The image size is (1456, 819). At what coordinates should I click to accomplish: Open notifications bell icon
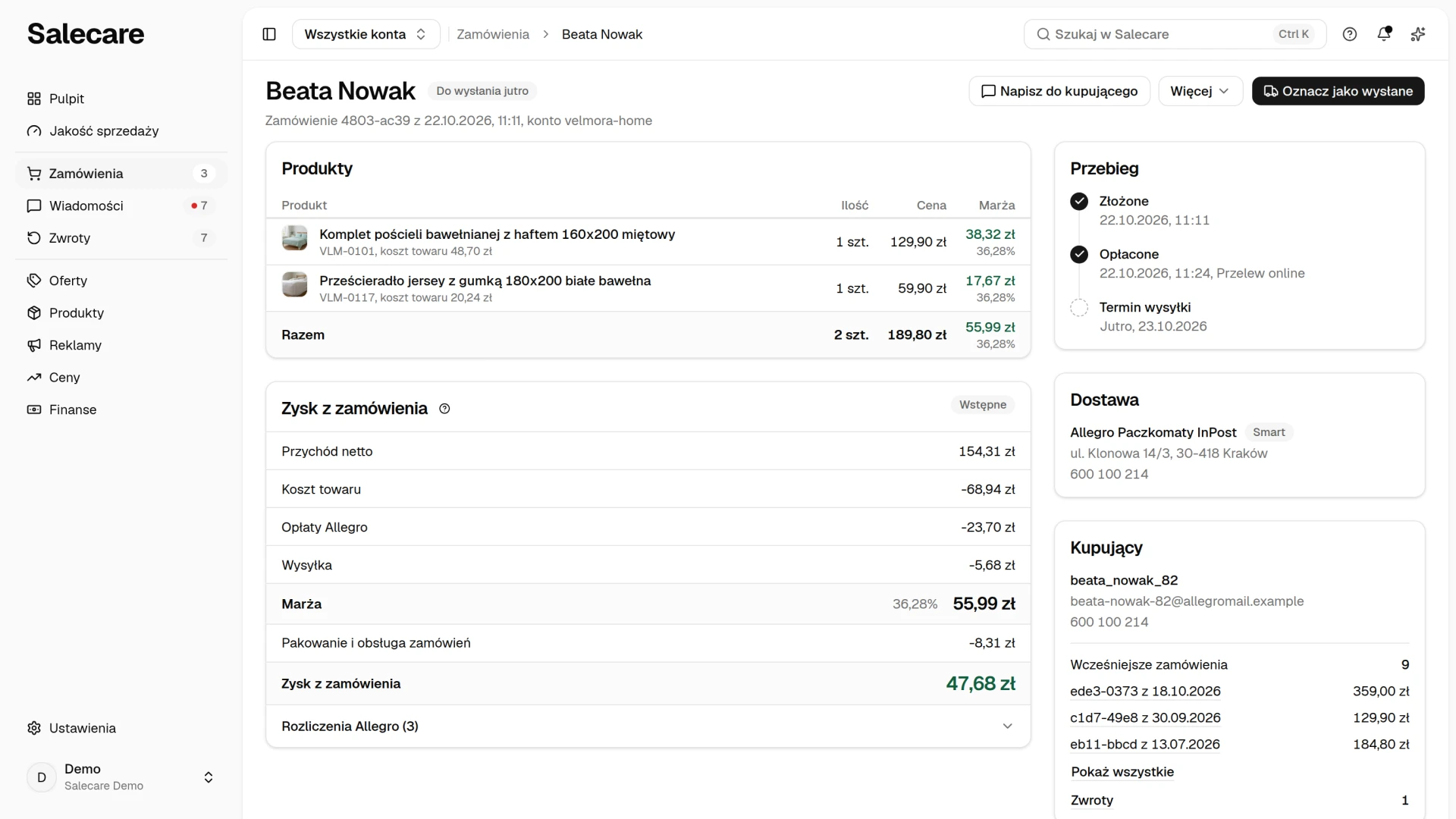pos(1384,34)
